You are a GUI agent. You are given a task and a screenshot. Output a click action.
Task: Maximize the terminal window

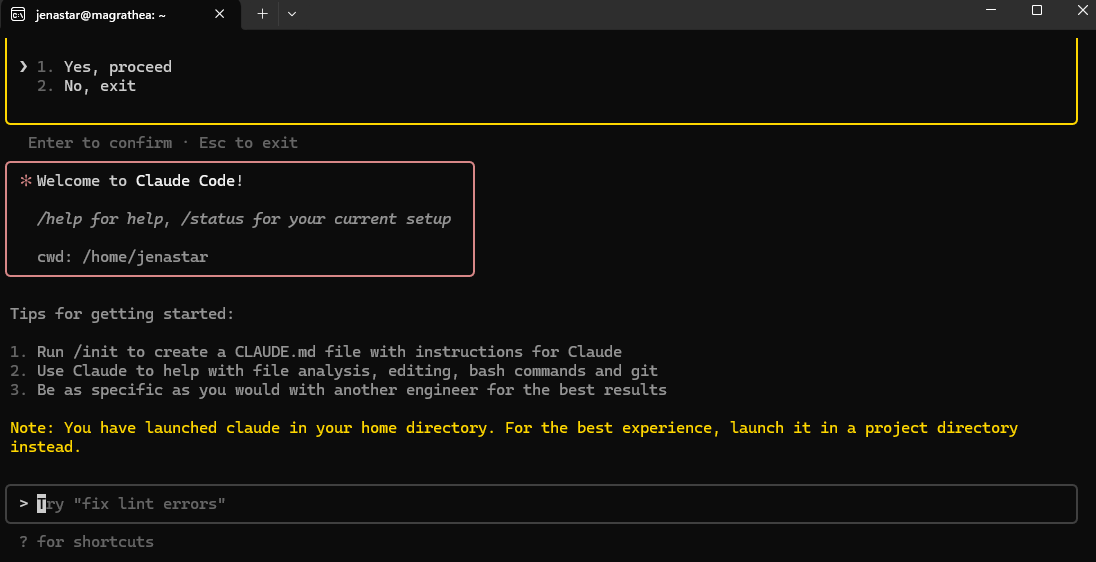[1037, 11]
